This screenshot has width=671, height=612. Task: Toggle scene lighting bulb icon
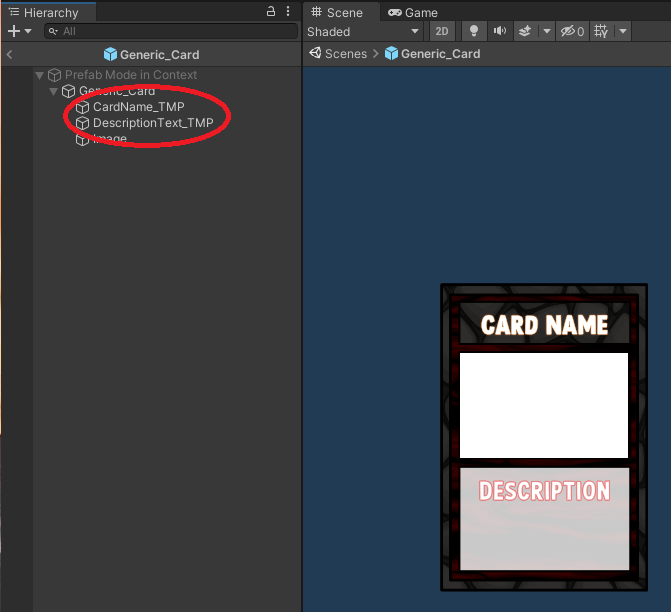point(474,31)
